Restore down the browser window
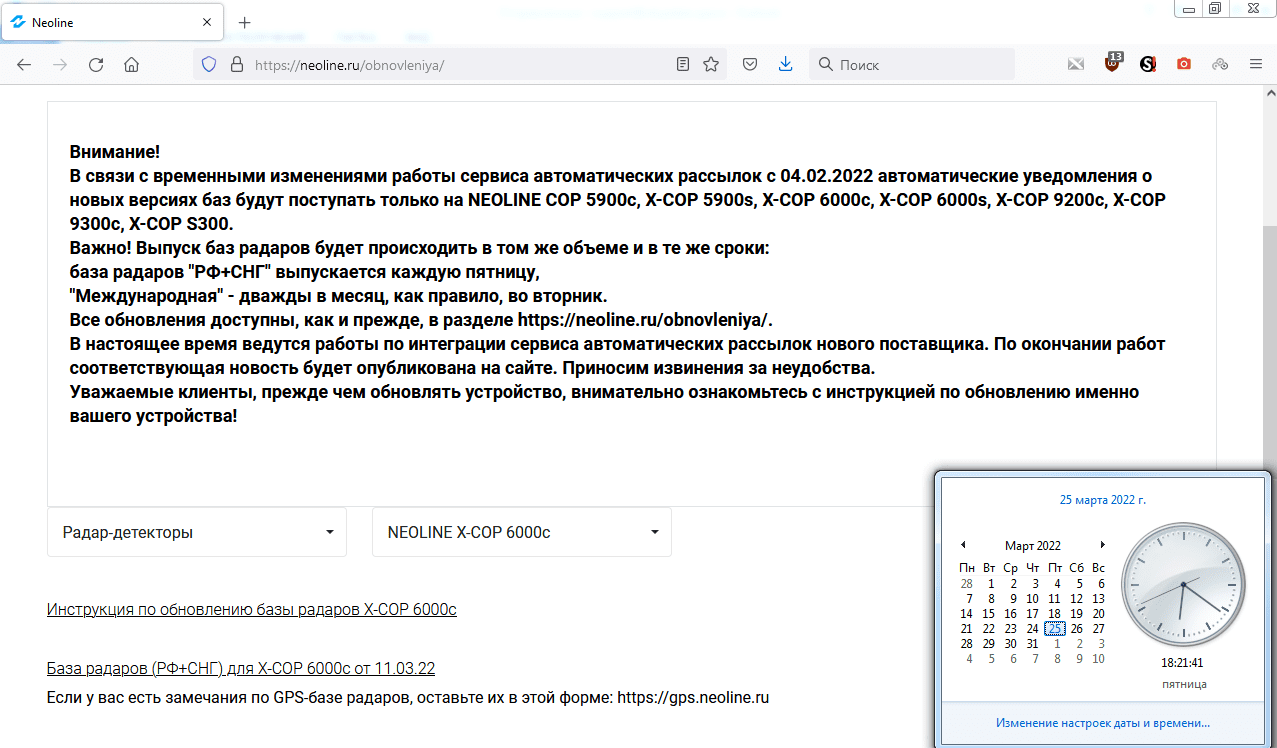The height and width of the screenshot is (748, 1277). [x=1215, y=8]
